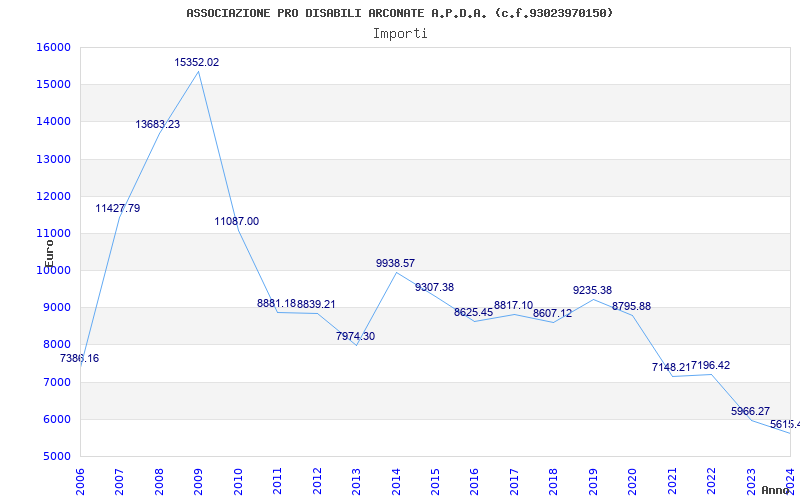Click the x-axis year 2020
The image size is (800, 500).
pyautogui.click(x=633, y=481)
